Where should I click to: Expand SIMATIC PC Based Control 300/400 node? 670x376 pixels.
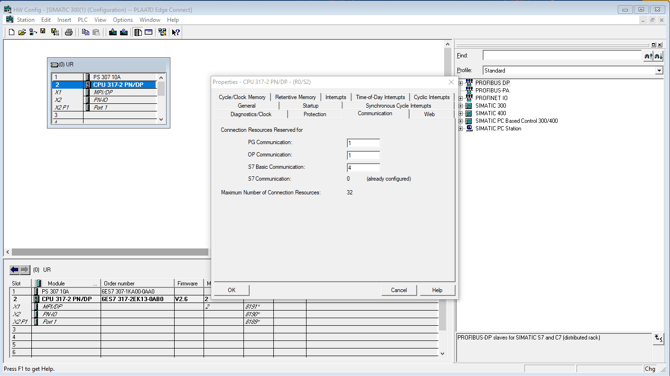click(461, 121)
